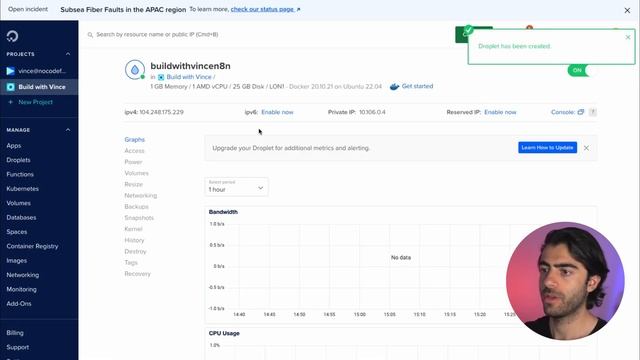Image resolution: width=640 pixels, height=360 pixels.
Task: Open the Select period 1 hour dropdown
Action: [x=236, y=187]
